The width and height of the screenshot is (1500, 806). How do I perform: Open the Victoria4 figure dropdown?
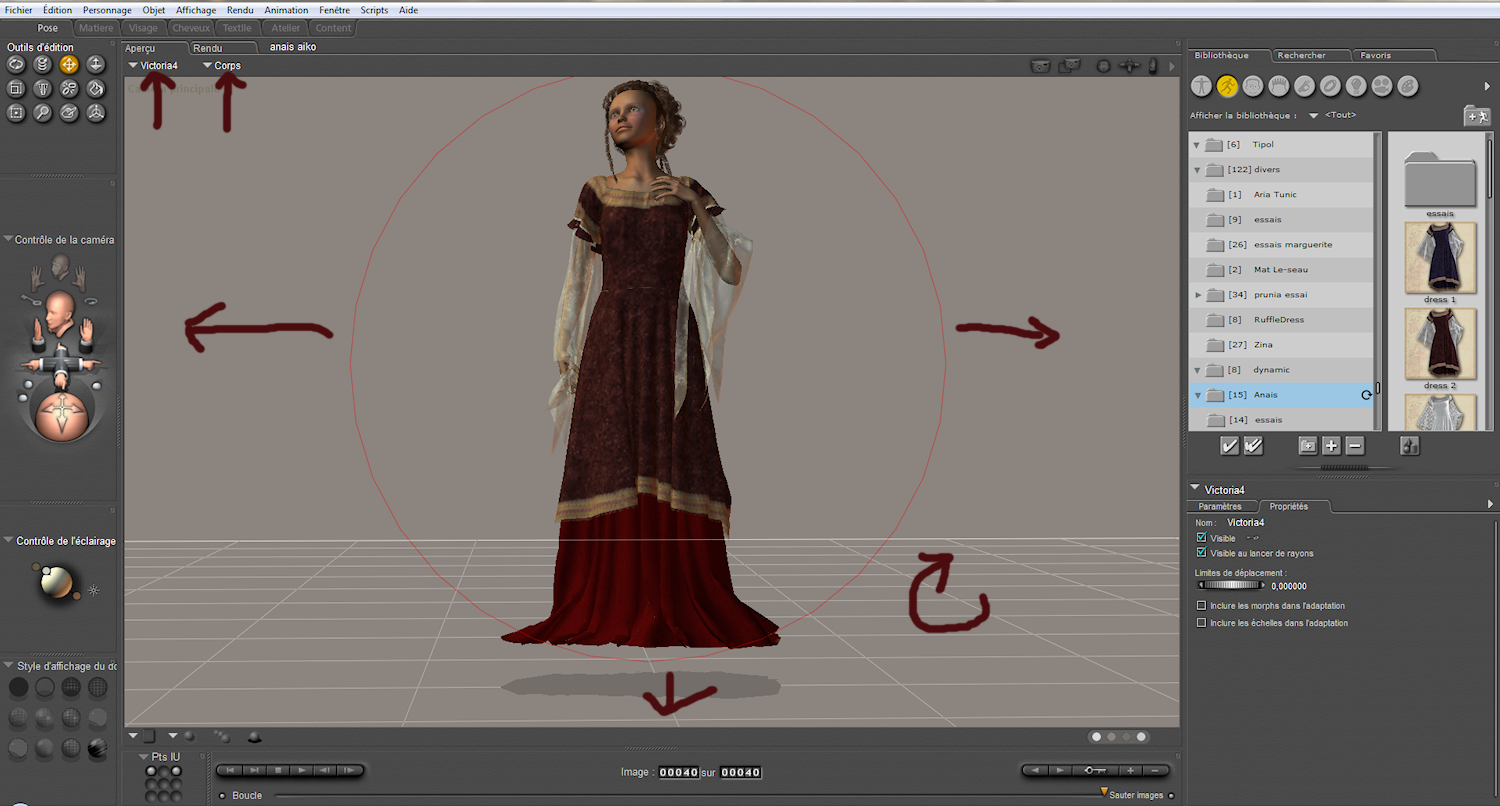click(153, 65)
